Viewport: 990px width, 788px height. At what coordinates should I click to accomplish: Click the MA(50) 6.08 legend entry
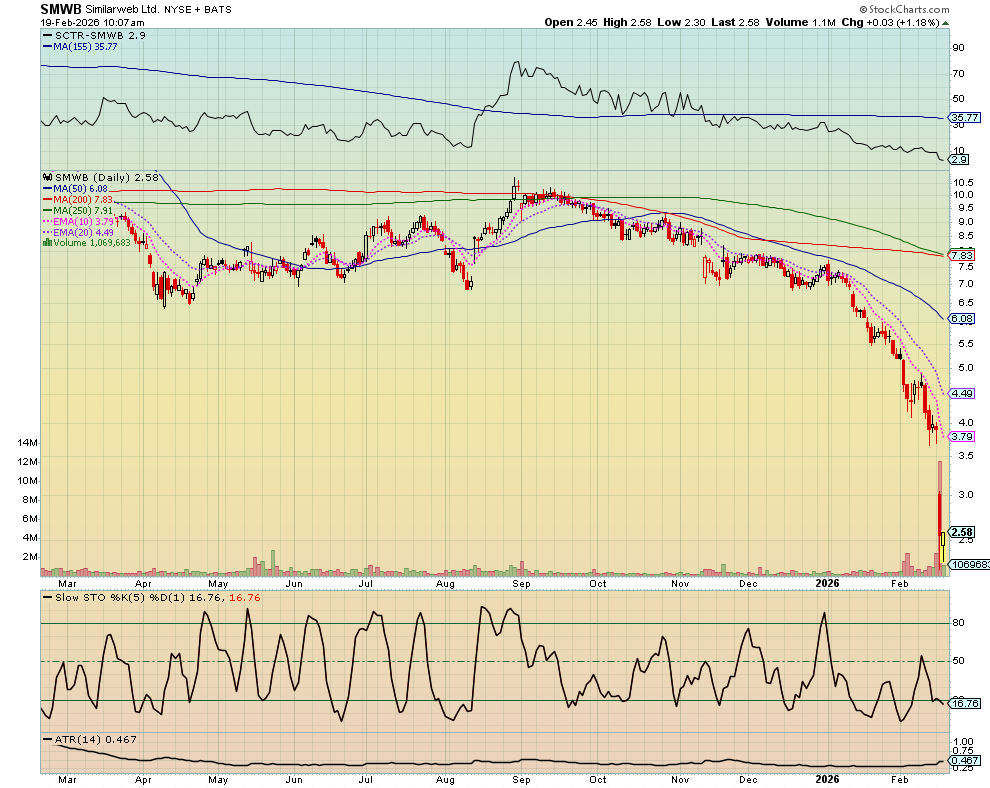[x=75, y=188]
